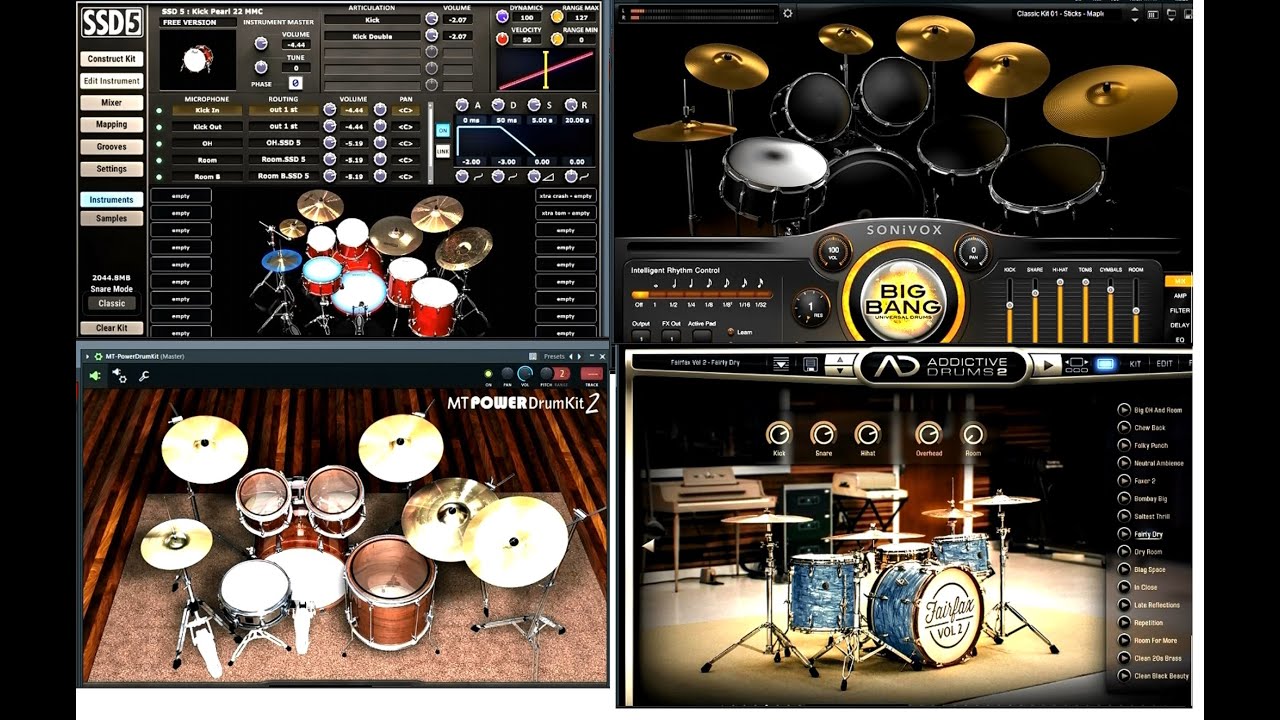The height and width of the screenshot is (720, 1280).
Task: Click the Big Bang PAN knob
Action: pos(972,252)
